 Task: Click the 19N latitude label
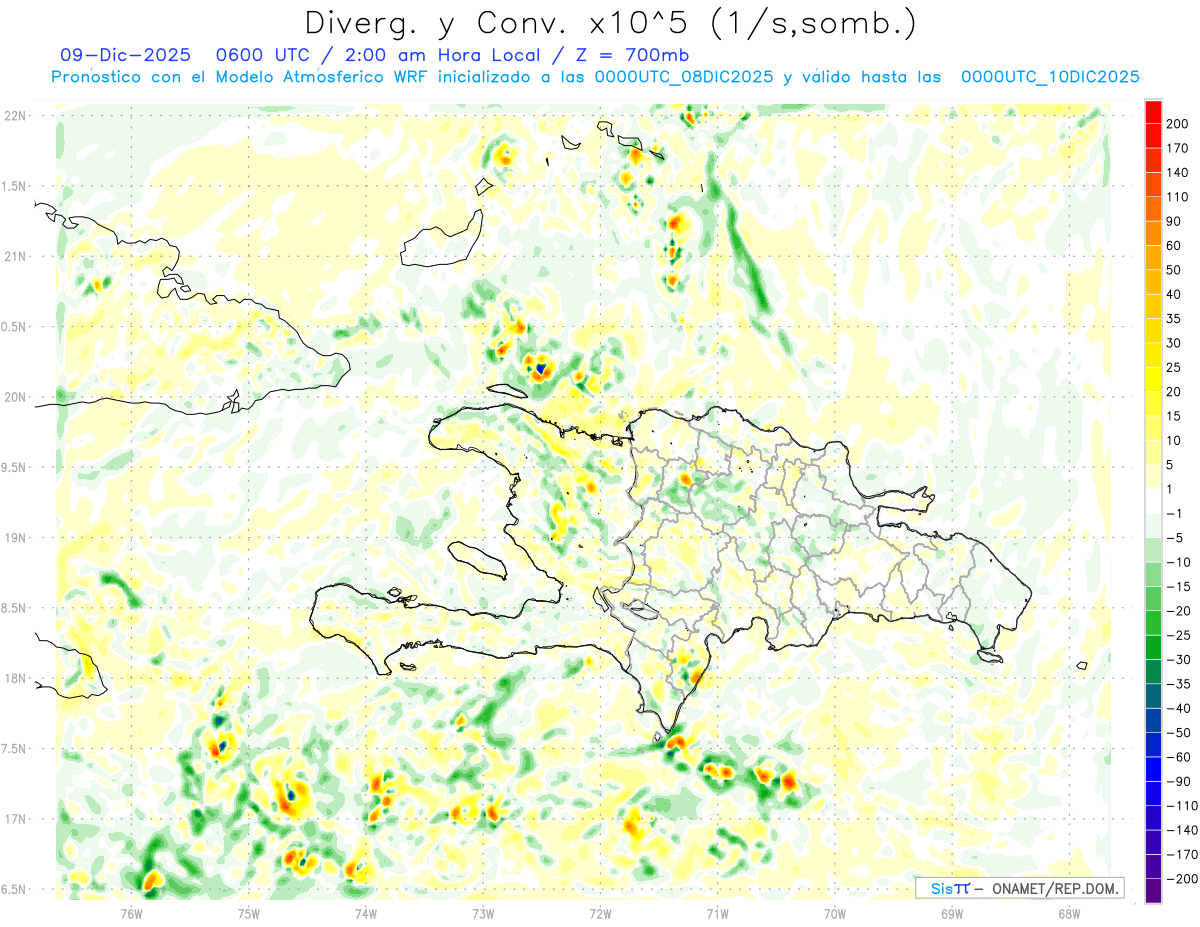(x=15, y=537)
